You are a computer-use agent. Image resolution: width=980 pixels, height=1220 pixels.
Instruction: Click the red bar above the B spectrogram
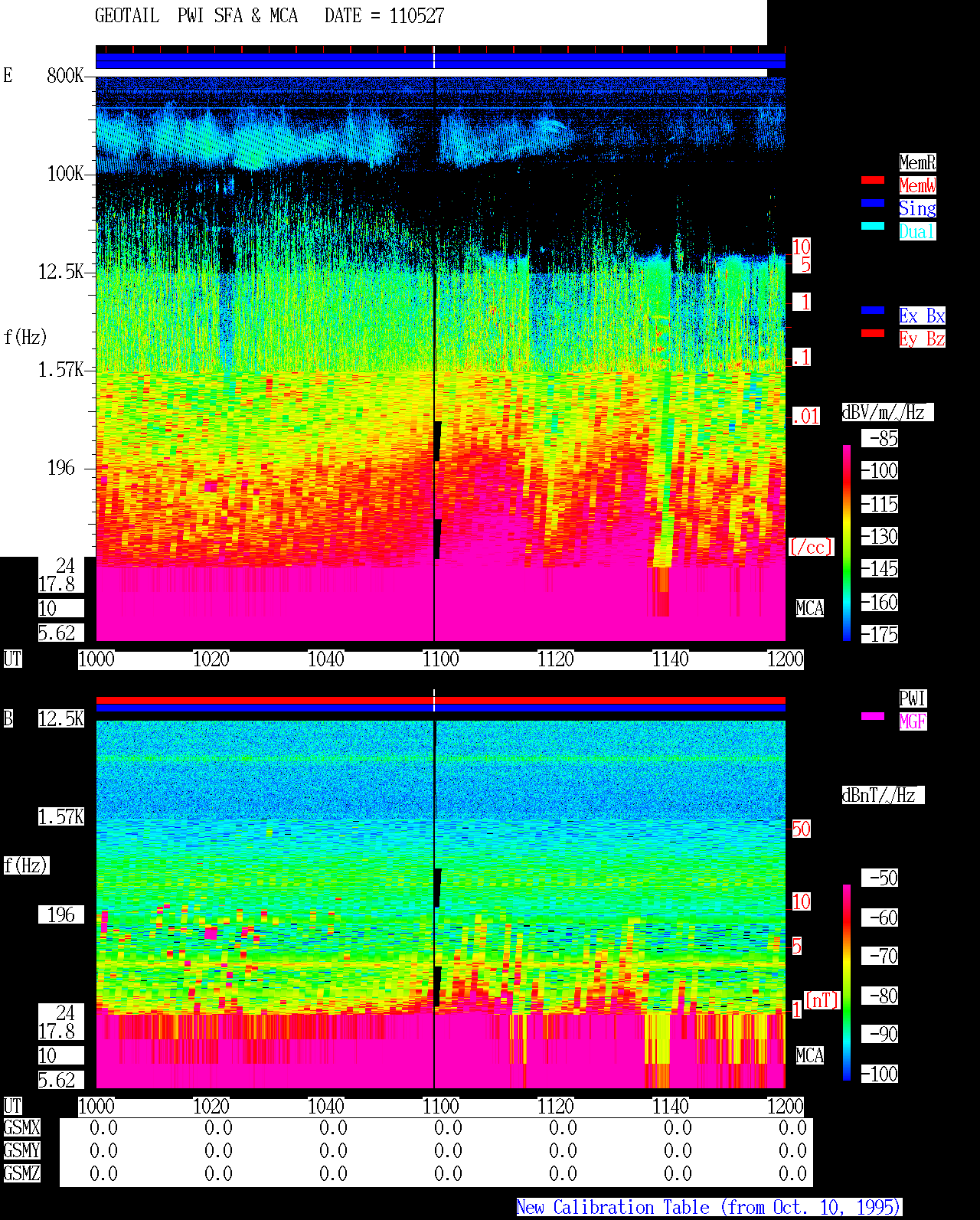[440, 700]
